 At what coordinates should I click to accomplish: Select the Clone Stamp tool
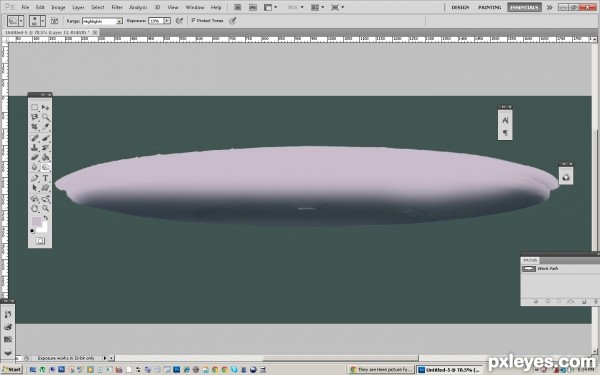pos(34,147)
